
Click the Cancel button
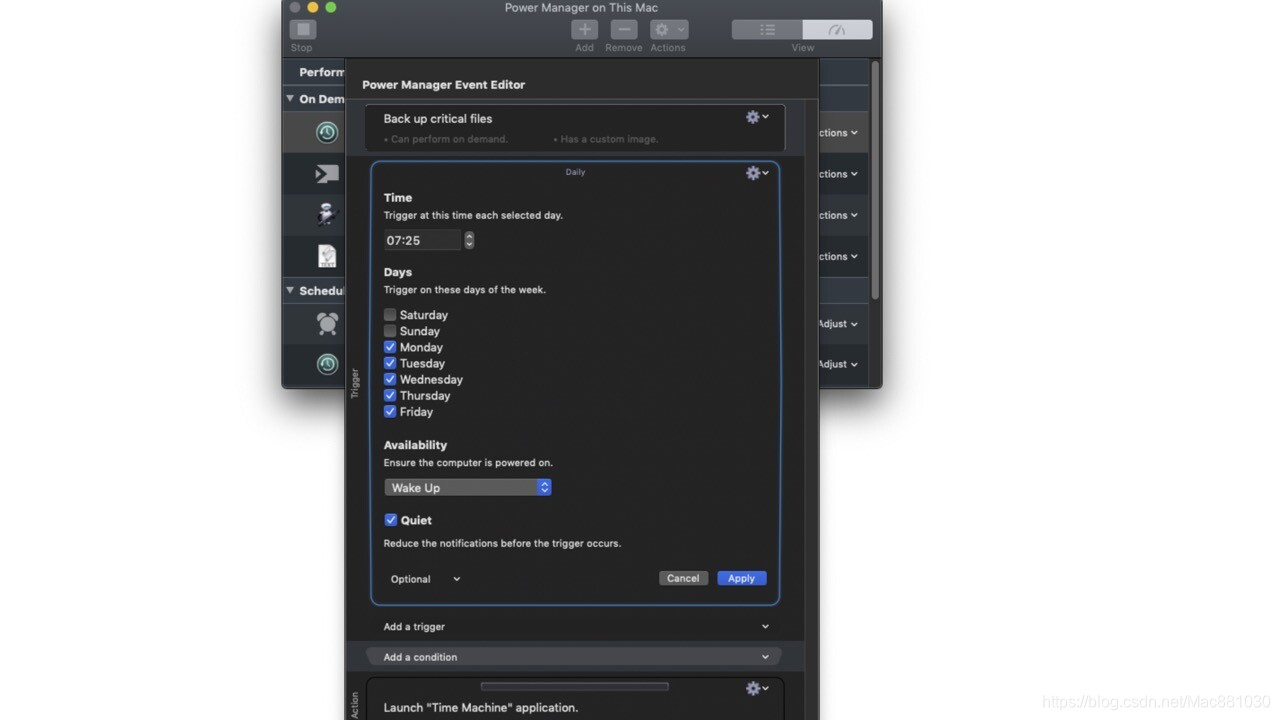tap(683, 578)
